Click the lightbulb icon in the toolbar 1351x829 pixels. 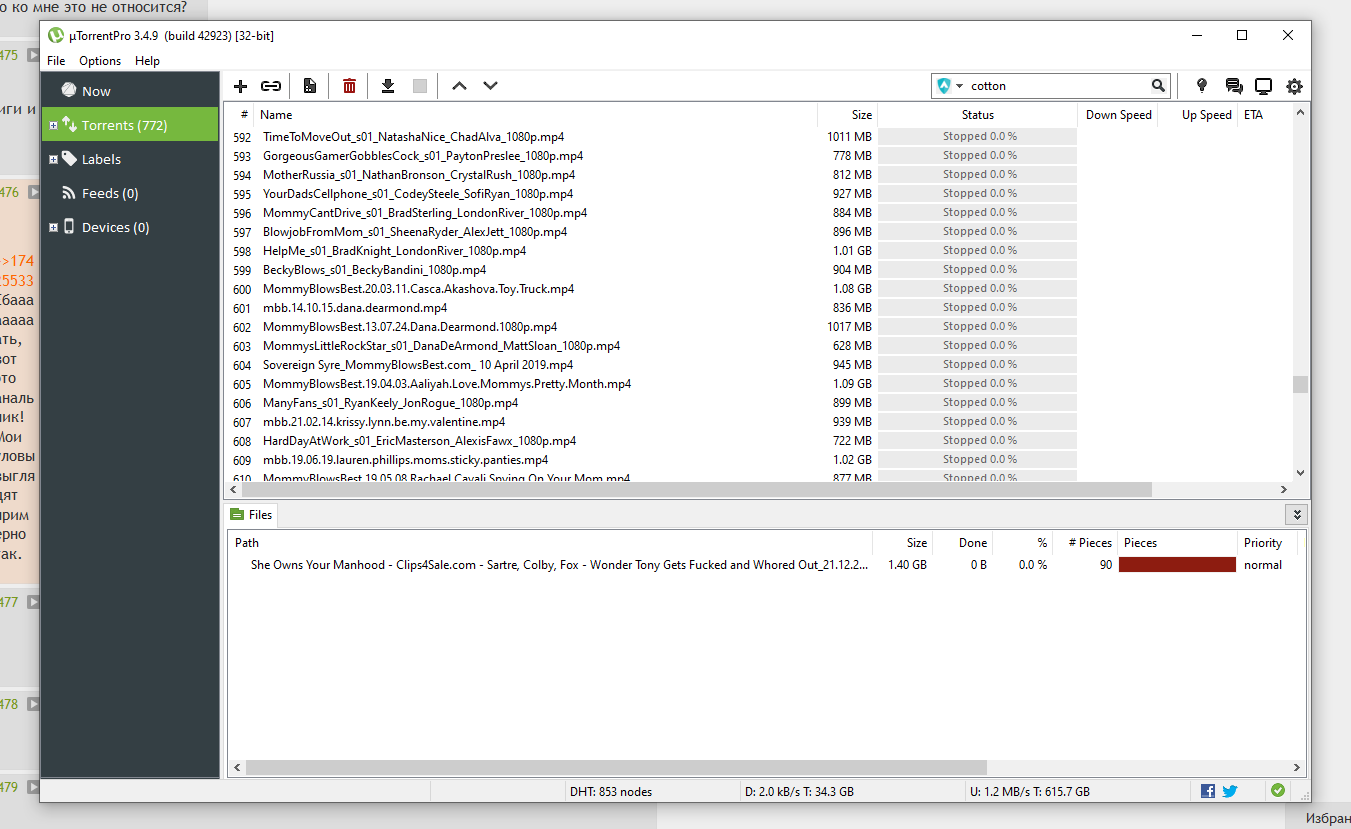[x=1202, y=86]
